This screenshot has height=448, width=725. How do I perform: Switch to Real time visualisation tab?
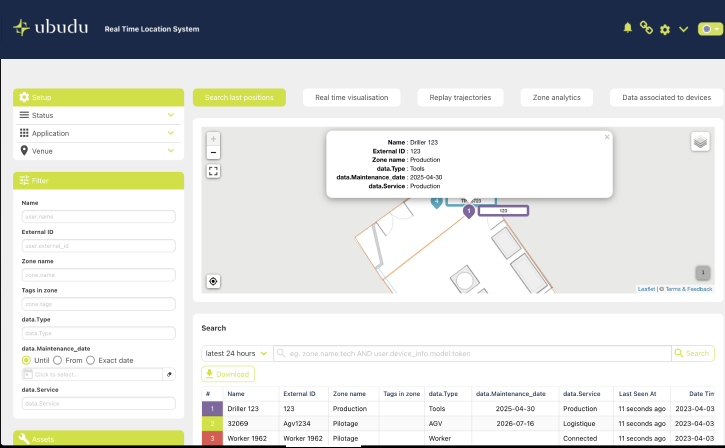click(x=351, y=98)
